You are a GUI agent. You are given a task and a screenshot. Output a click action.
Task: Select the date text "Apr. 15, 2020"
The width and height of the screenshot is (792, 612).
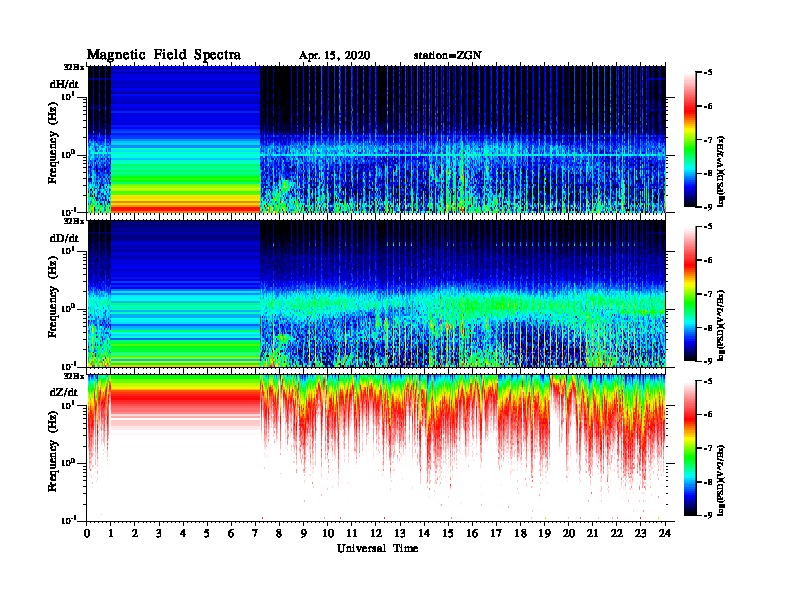coord(334,56)
